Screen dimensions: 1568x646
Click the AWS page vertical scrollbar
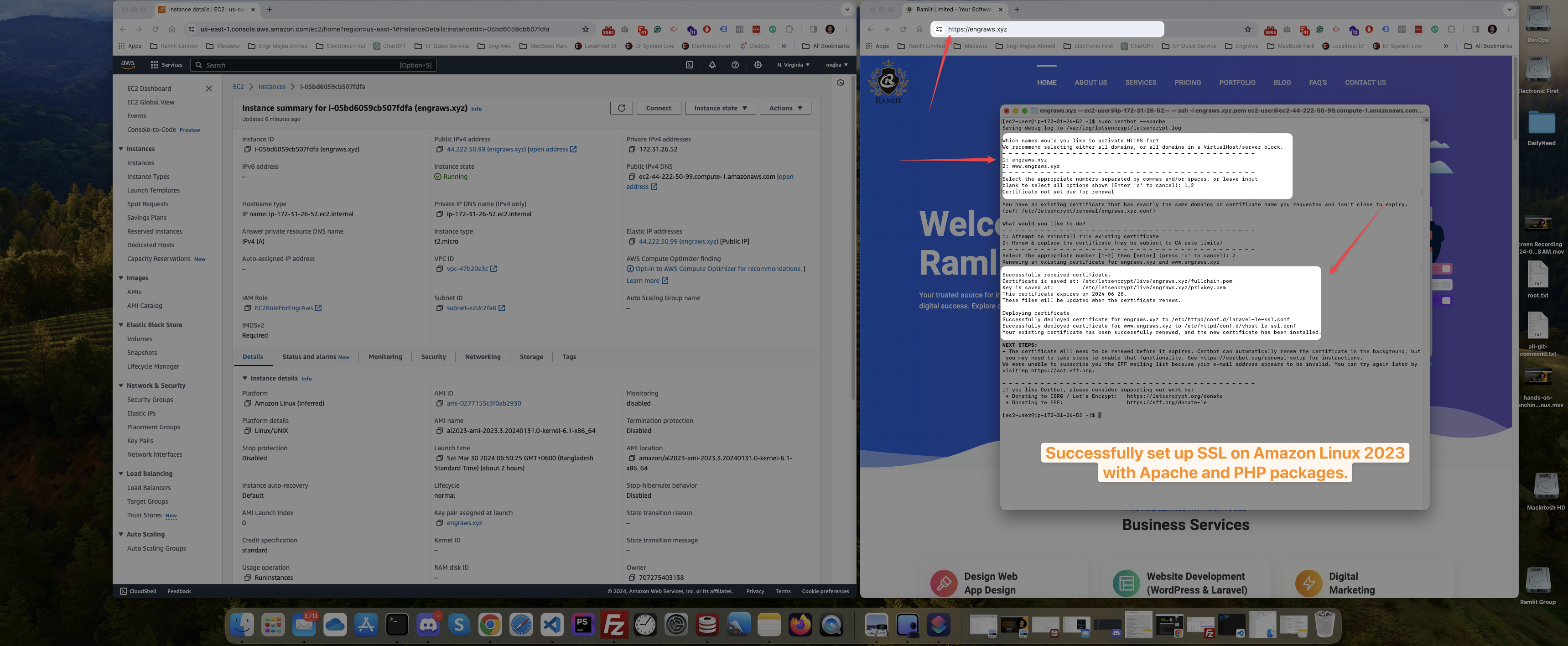[853, 237]
